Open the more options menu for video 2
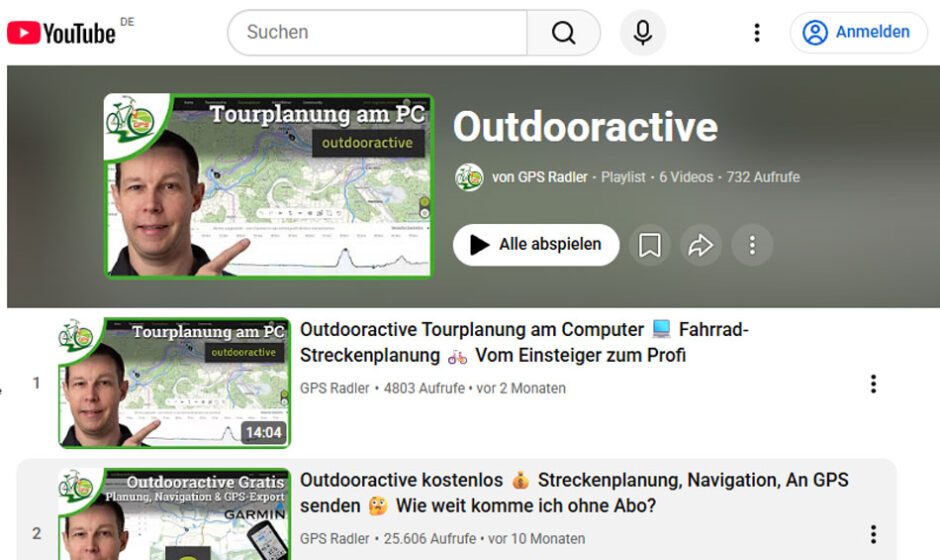 (x=873, y=534)
